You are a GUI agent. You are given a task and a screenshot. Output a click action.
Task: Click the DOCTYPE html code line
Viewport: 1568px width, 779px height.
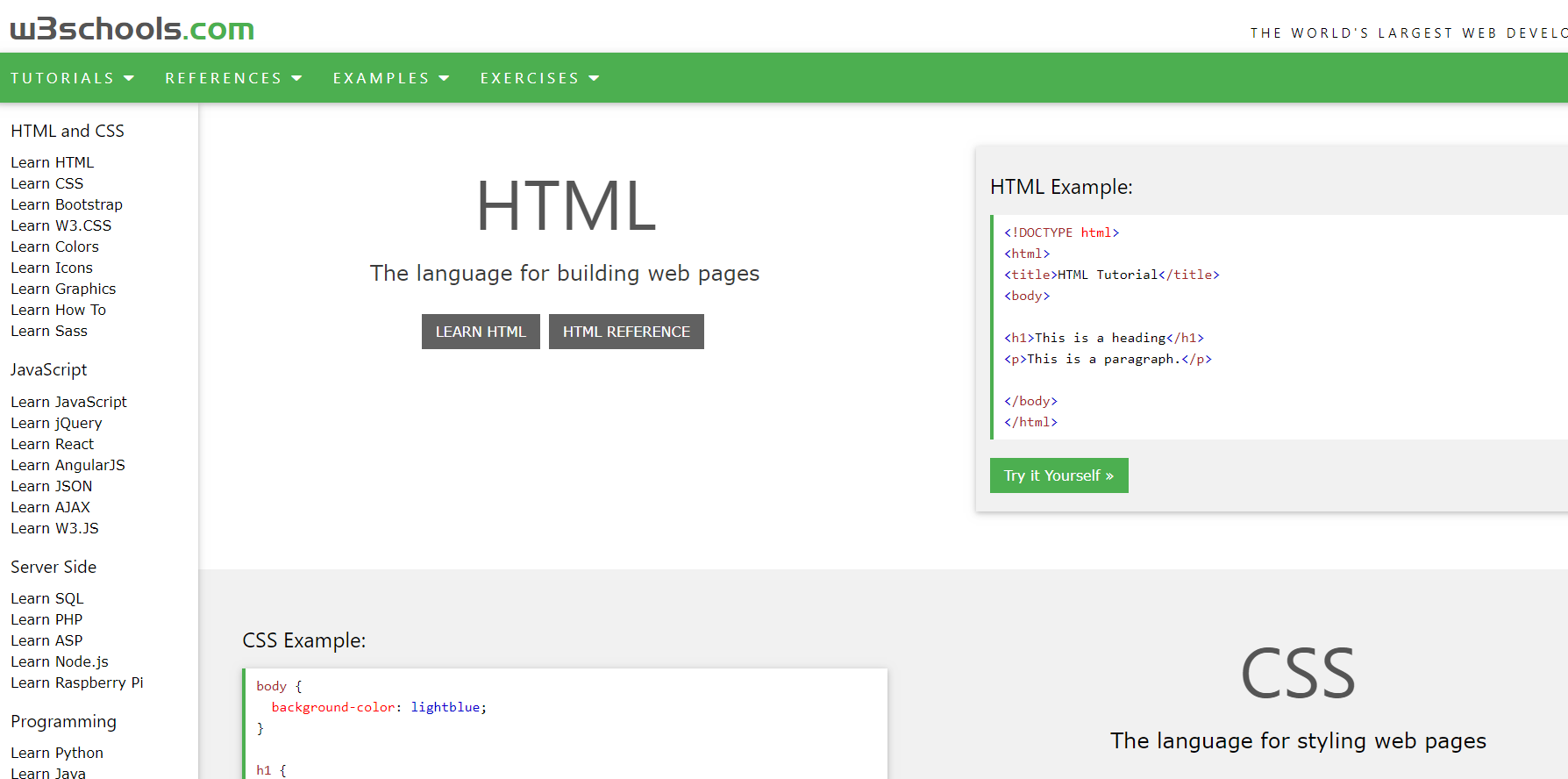click(x=1062, y=232)
